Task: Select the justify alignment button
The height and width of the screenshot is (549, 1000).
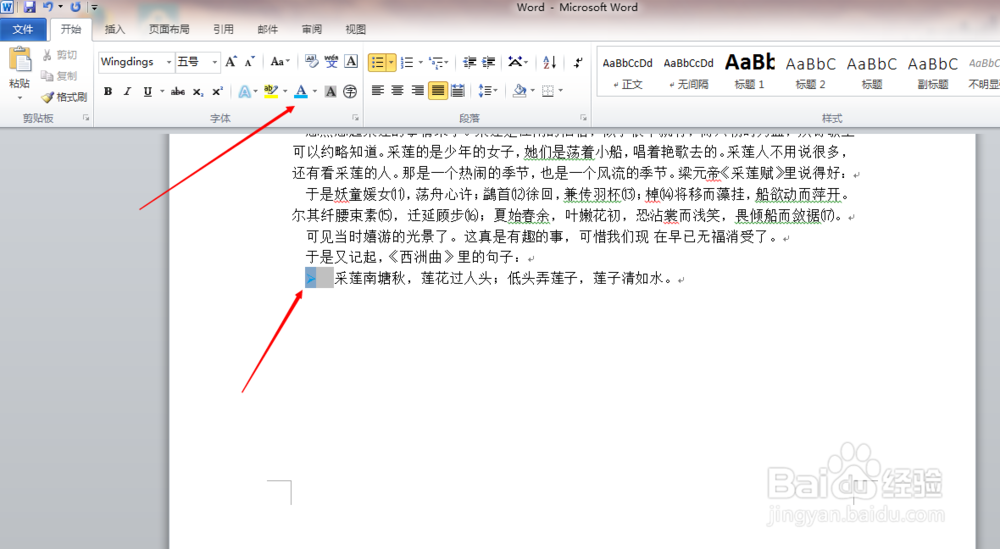Action: [x=438, y=91]
